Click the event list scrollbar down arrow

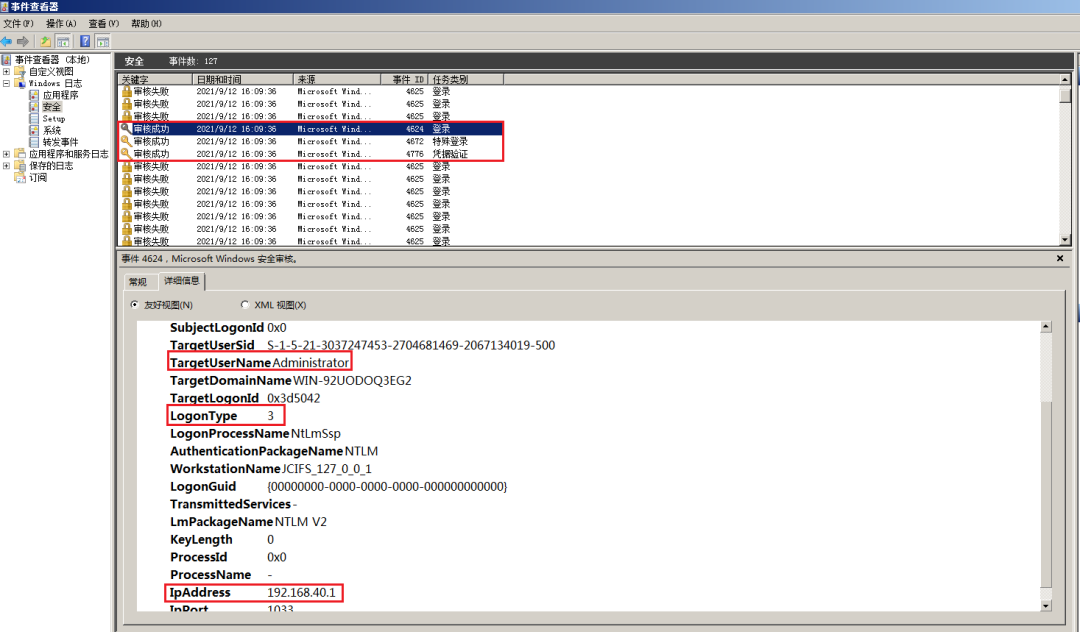click(1066, 240)
